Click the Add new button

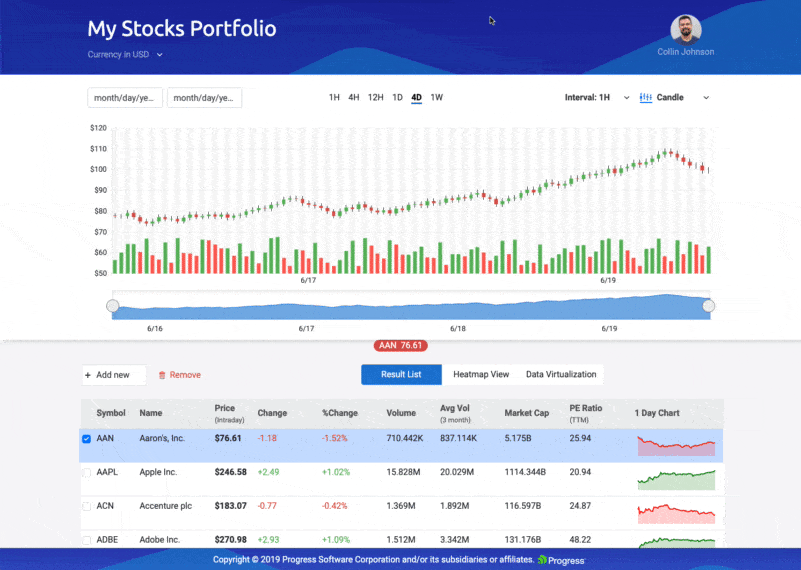coord(113,375)
